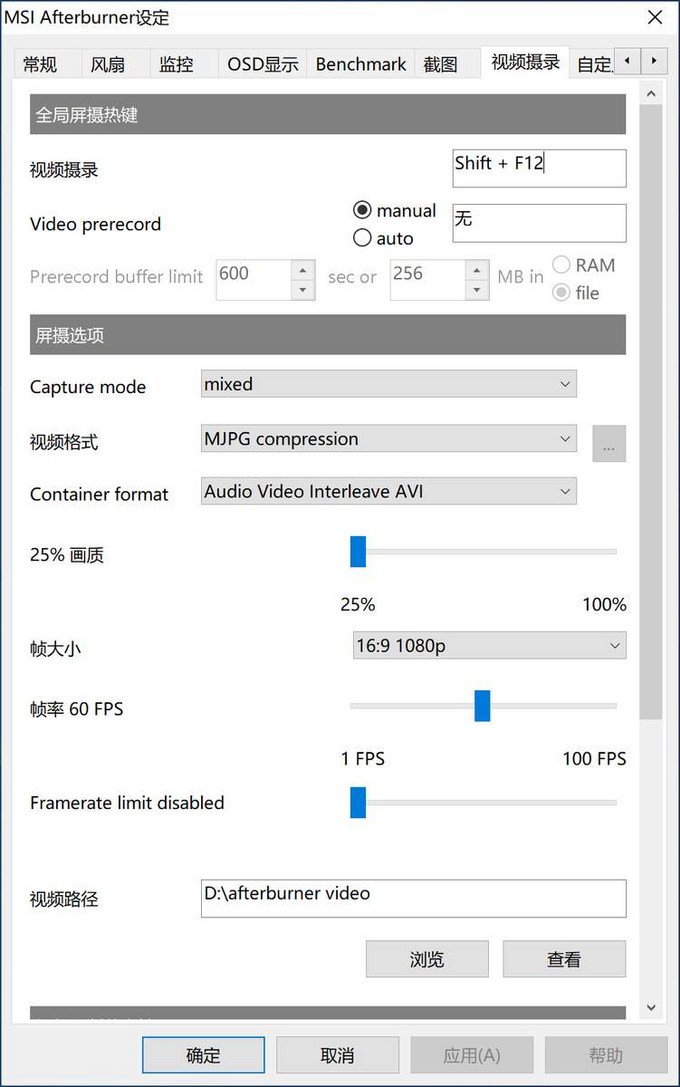Click the 查看 view button
This screenshot has width=680, height=1087.
coord(564,959)
